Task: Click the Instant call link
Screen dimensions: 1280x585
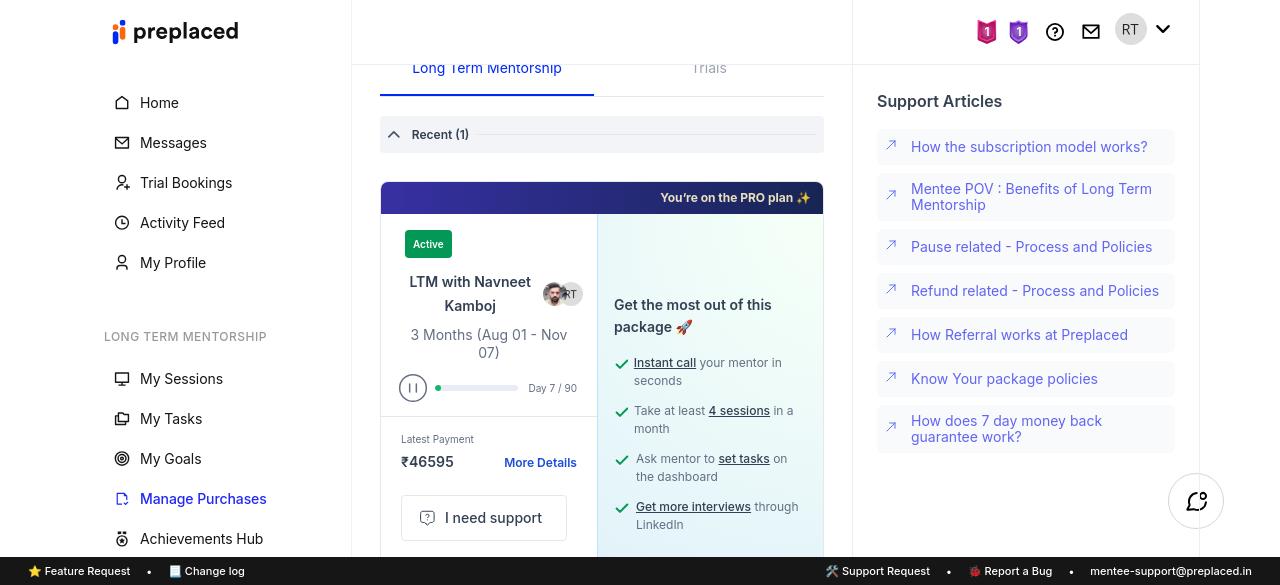Action: pyautogui.click(x=665, y=363)
